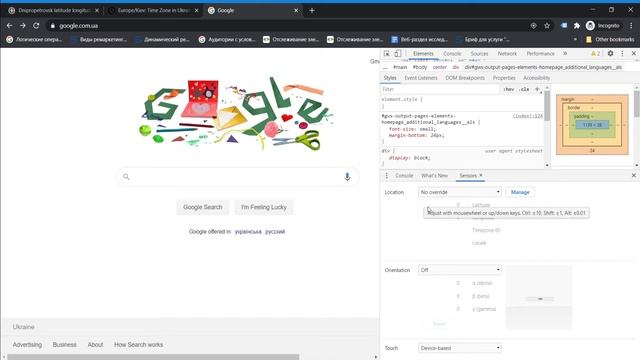The height and width of the screenshot is (360, 640).
Task: Switch to the Performance tab
Action: (540, 53)
